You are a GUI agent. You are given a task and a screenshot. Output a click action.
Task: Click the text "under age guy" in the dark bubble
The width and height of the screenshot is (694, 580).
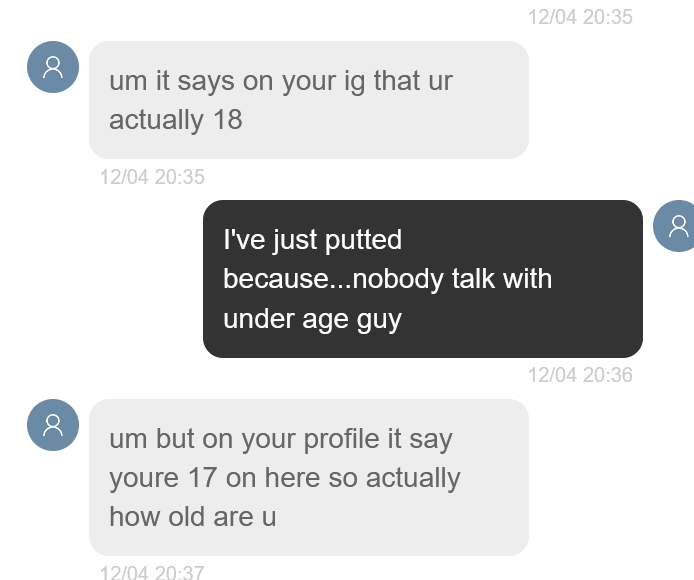(312, 319)
